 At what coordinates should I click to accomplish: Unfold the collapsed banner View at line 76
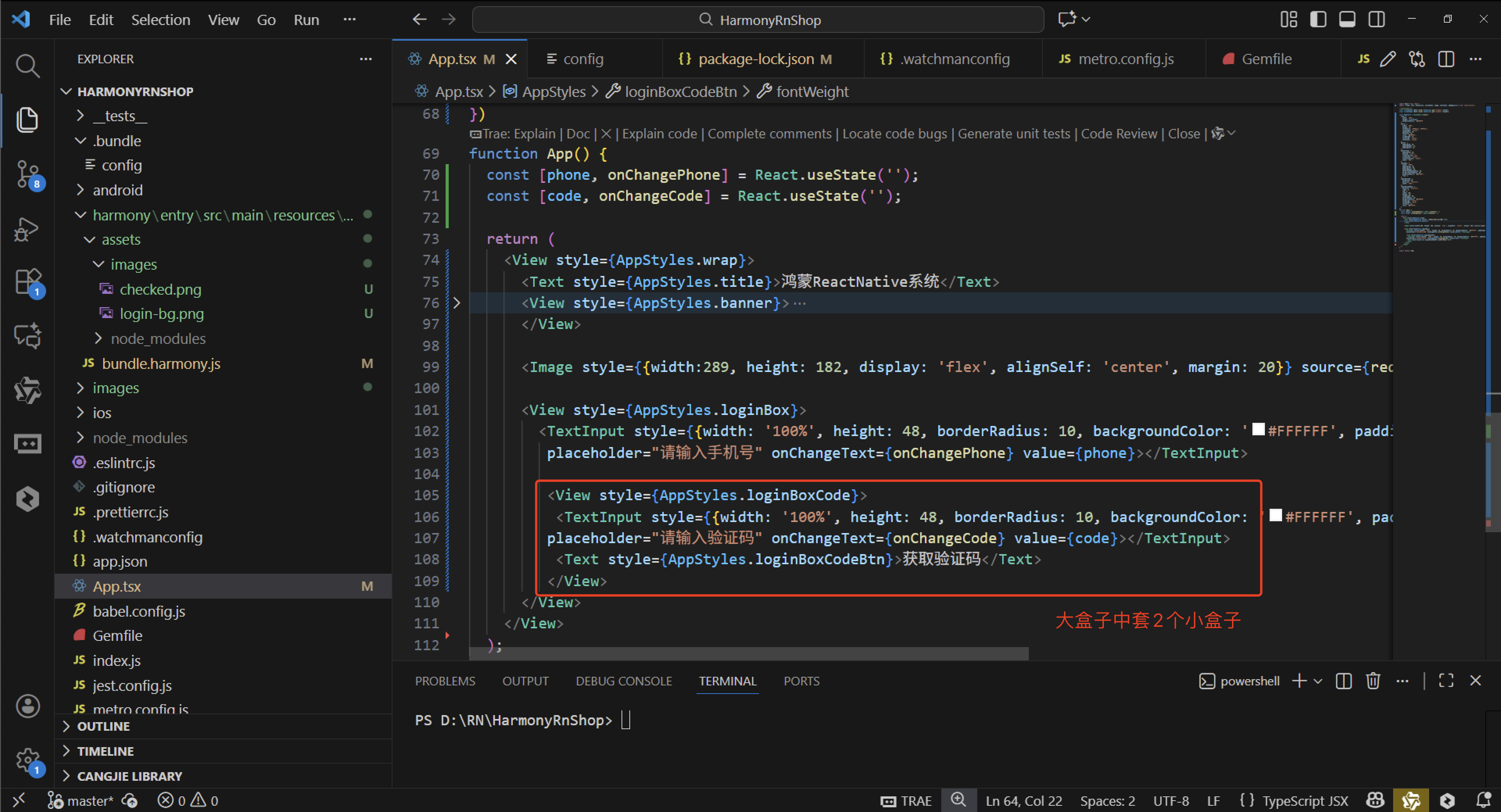point(457,303)
